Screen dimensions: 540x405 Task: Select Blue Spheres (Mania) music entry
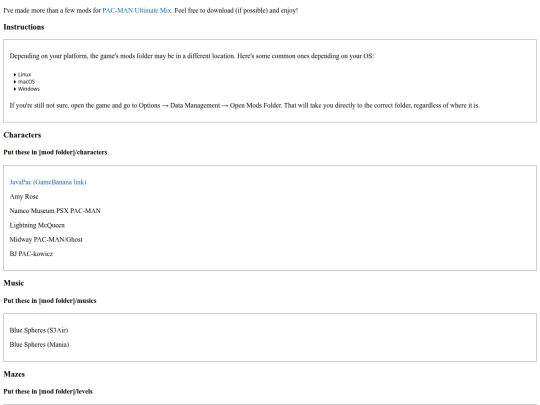pyautogui.click(x=39, y=344)
